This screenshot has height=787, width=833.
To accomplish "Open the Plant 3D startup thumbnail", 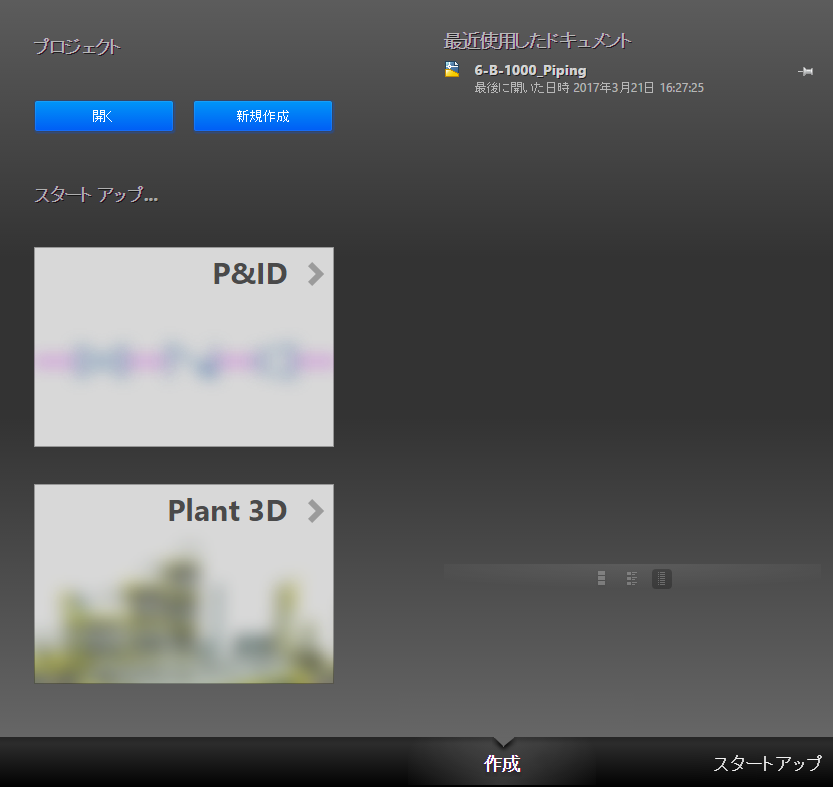I will click(184, 583).
